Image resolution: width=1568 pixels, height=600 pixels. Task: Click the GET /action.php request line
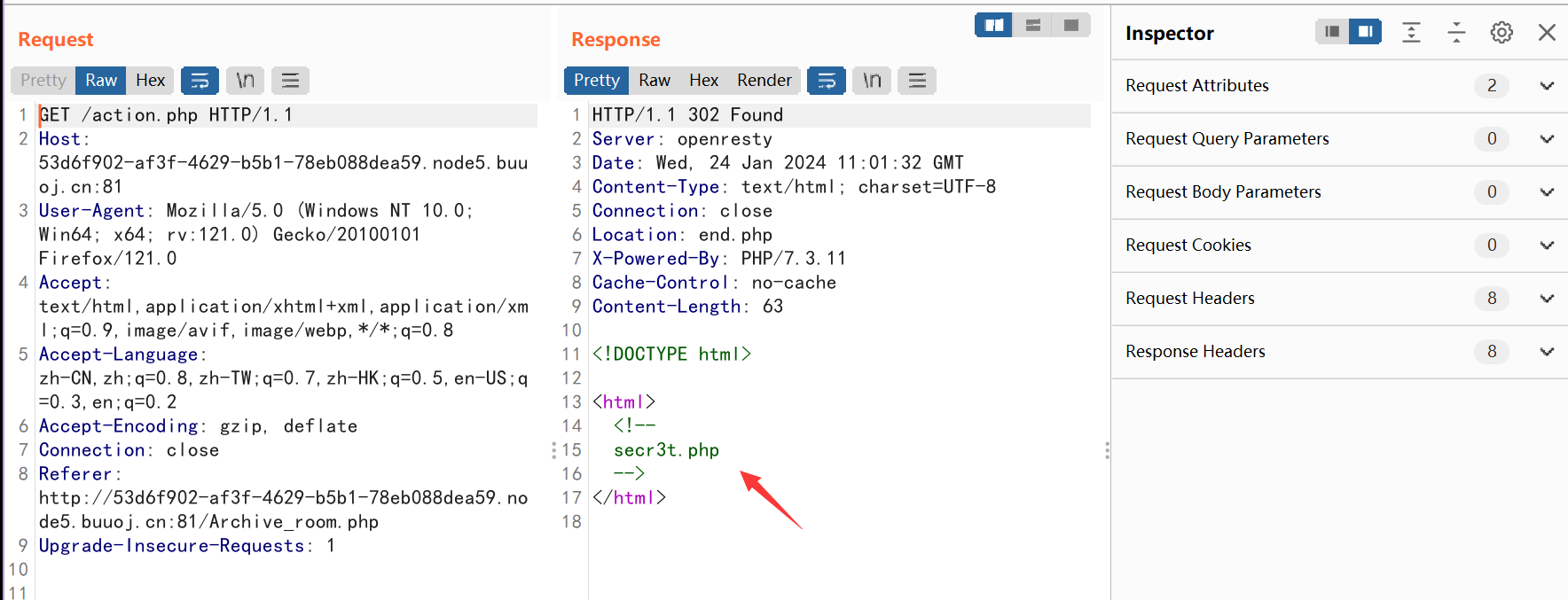166,115
